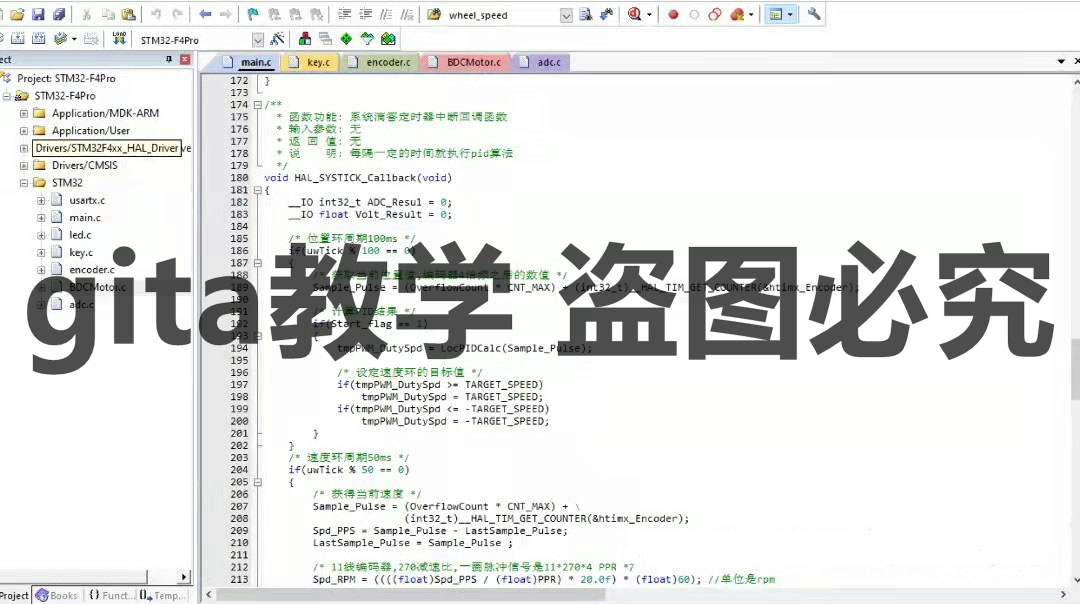Expand the Application/User folder
The height and width of the screenshot is (604, 1080).
[x=24, y=131]
